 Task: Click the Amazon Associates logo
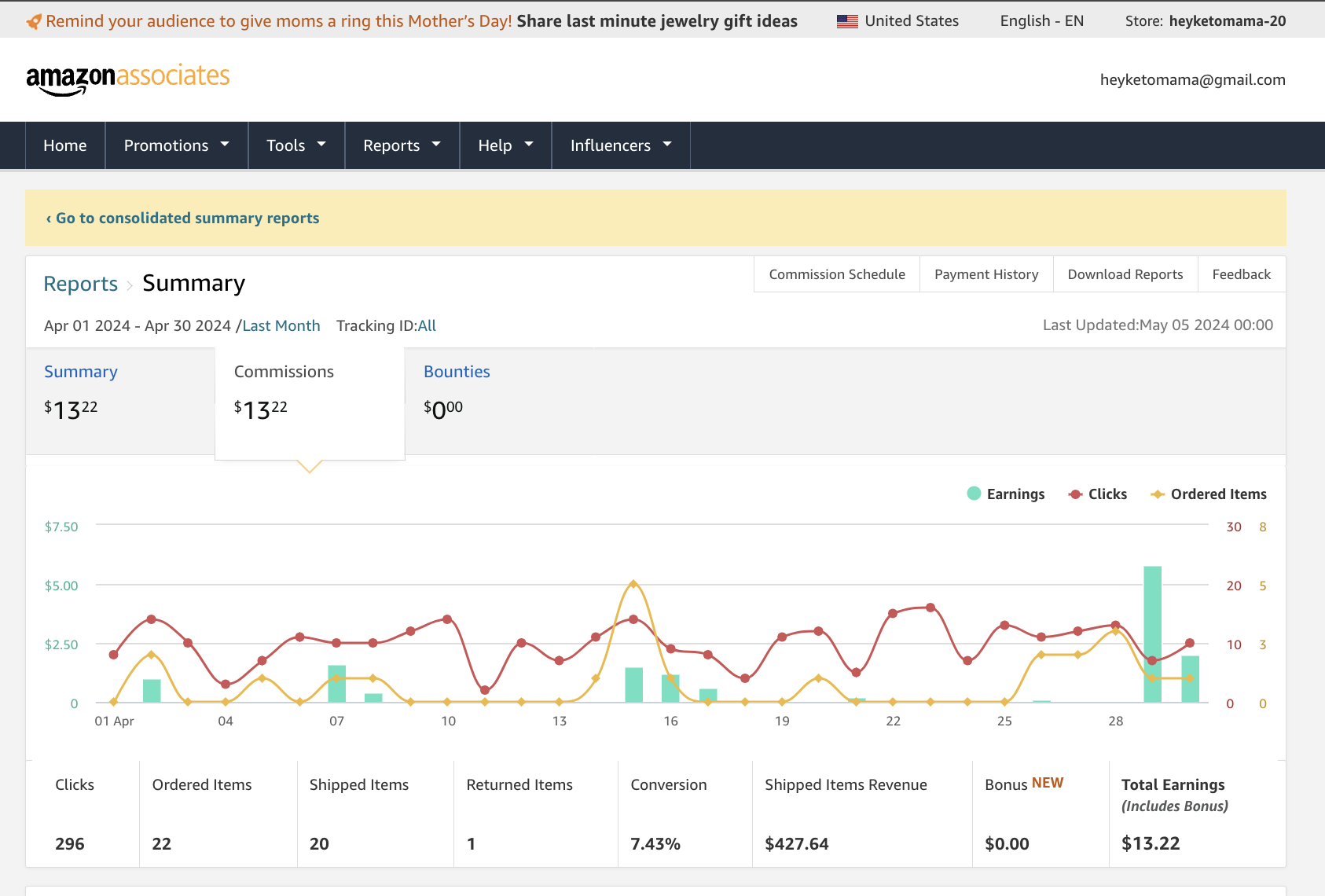(128, 79)
